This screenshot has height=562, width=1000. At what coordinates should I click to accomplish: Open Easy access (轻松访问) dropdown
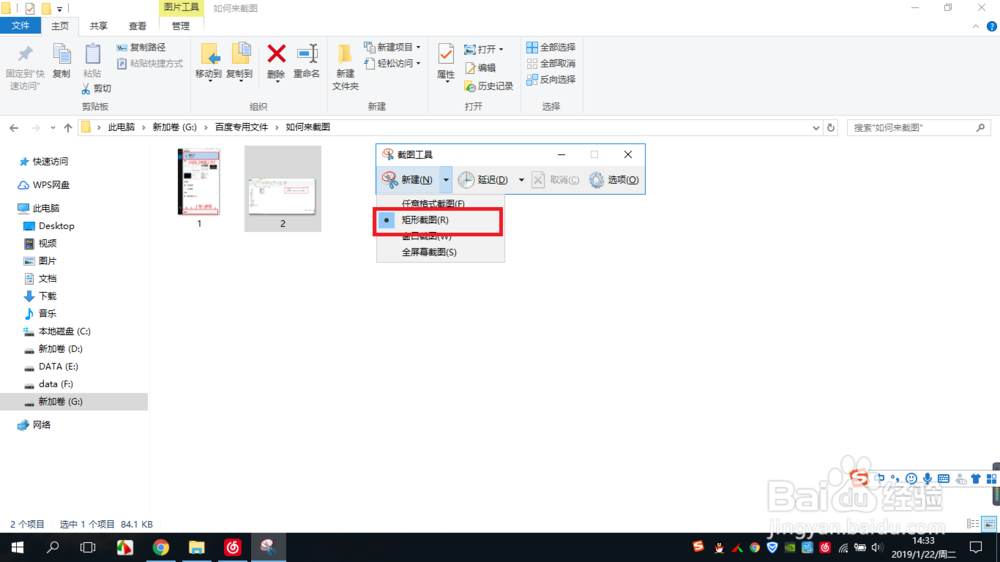[392, 63]
